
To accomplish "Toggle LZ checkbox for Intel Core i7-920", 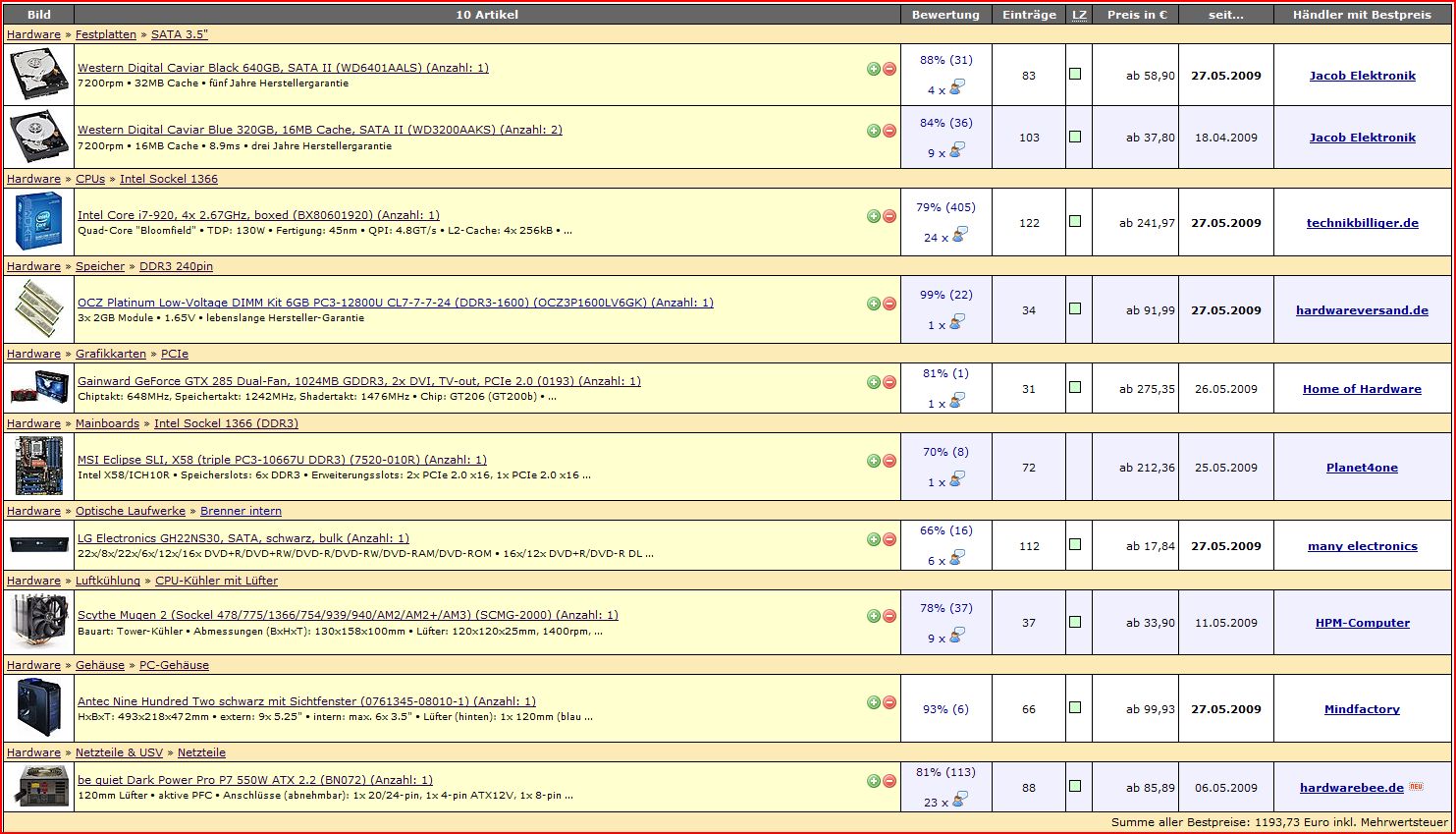I will pos(1075,221).
